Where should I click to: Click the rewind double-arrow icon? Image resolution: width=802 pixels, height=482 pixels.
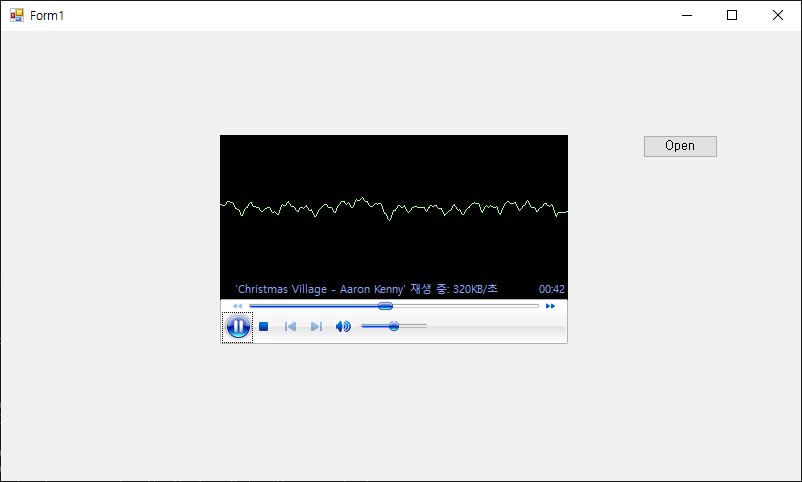pos(237,306)
